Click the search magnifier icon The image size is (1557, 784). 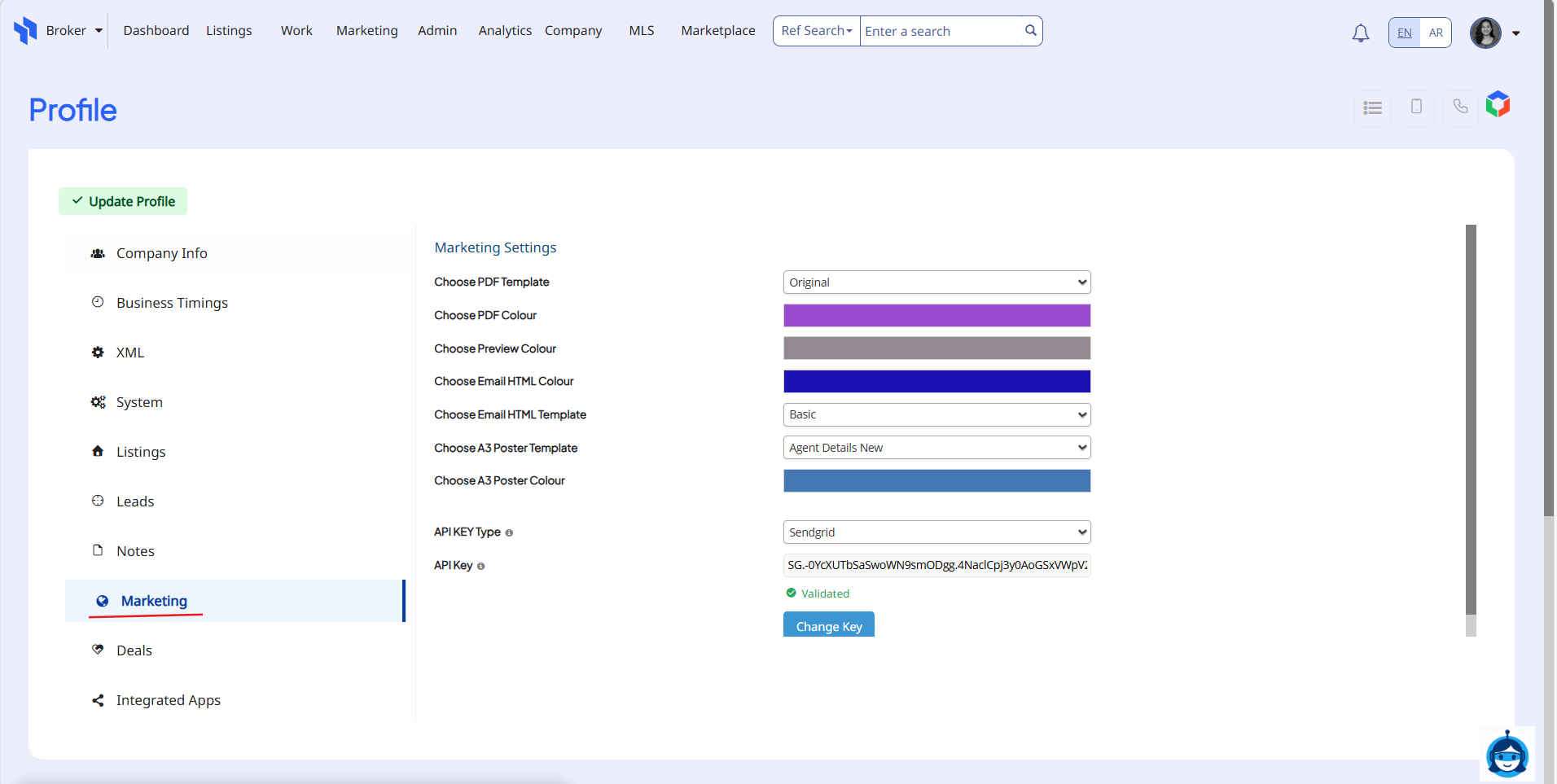click(x=1030, y=31)
